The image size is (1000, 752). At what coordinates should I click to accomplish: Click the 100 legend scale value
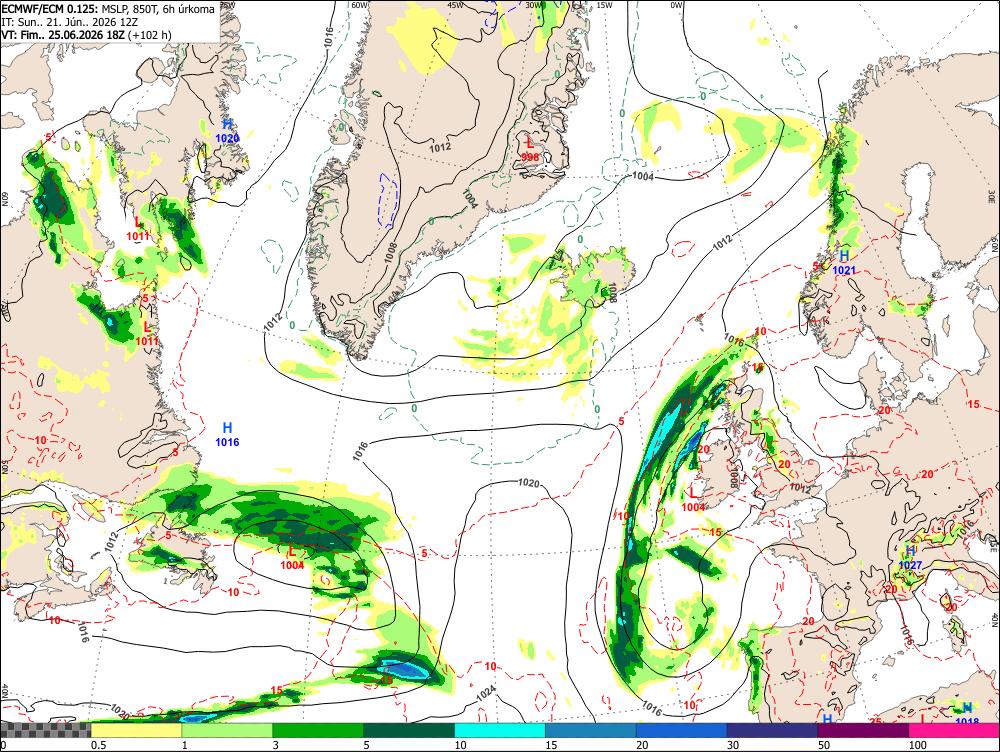[917, 745]
